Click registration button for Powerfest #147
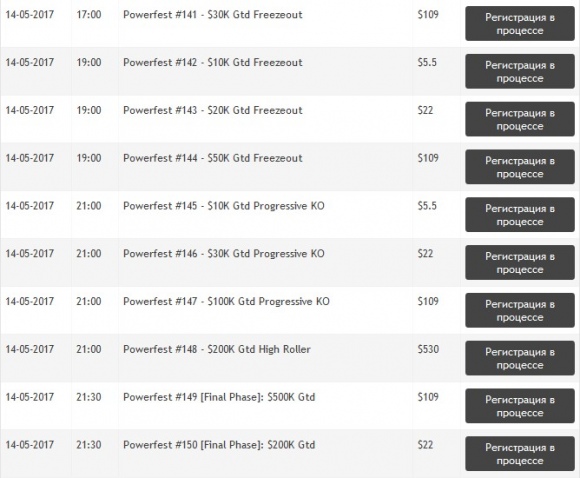The height and width of the screenshot is (478, 580). click(x=520, y=310)
